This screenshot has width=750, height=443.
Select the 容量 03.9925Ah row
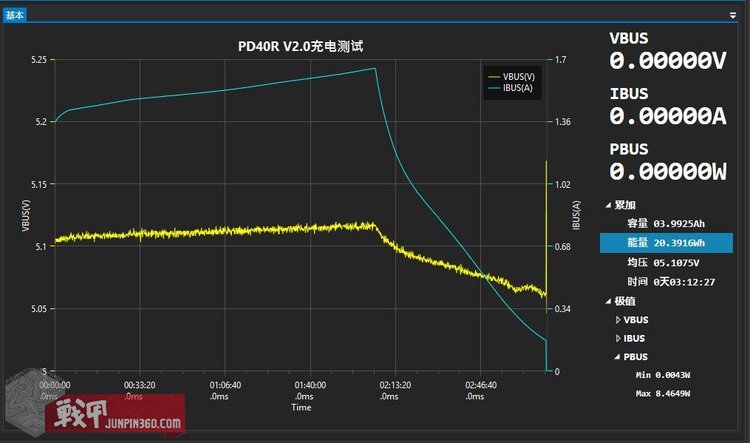point(666,223)
